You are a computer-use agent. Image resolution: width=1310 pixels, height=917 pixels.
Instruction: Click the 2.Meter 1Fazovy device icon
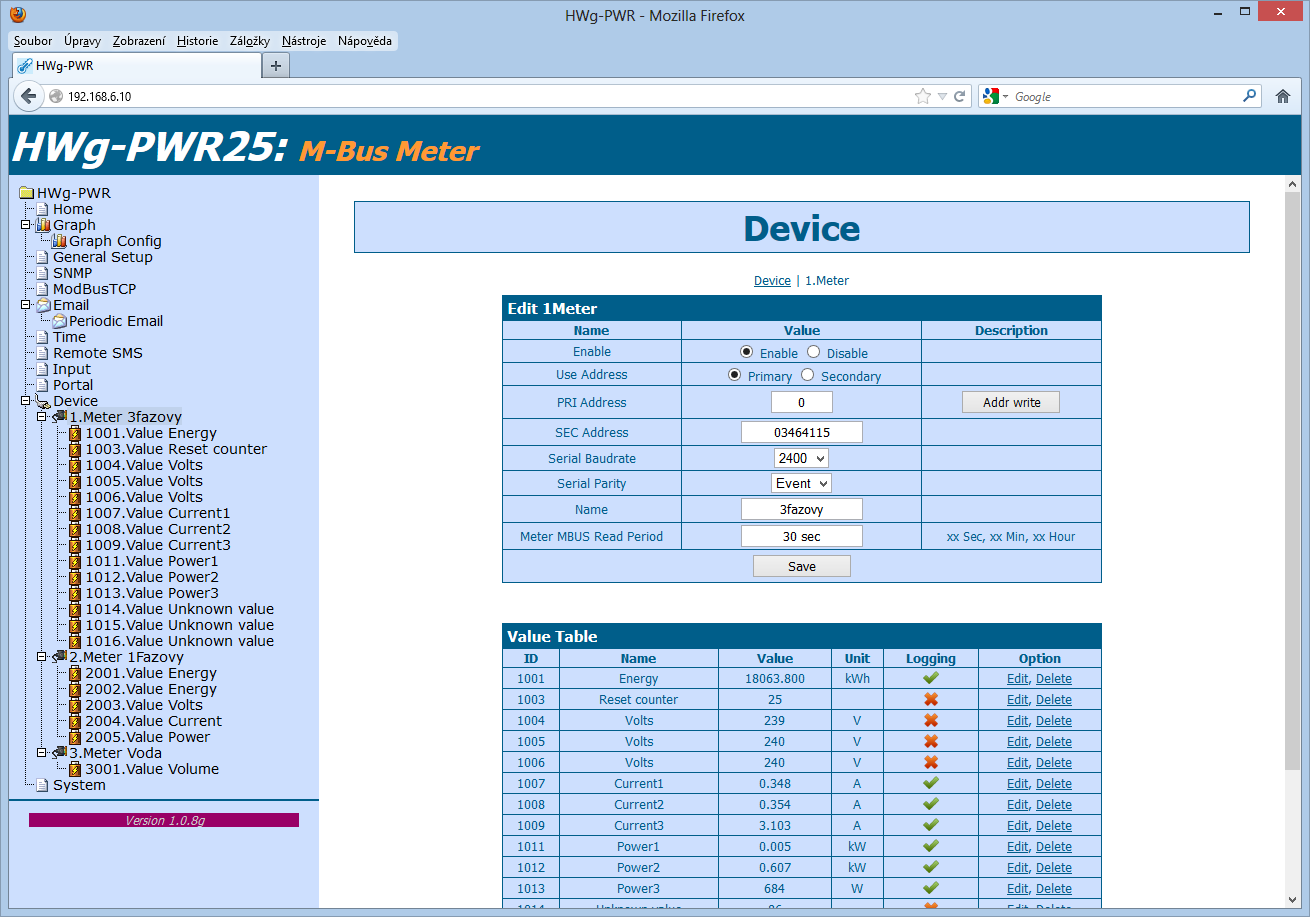point(59,657)
